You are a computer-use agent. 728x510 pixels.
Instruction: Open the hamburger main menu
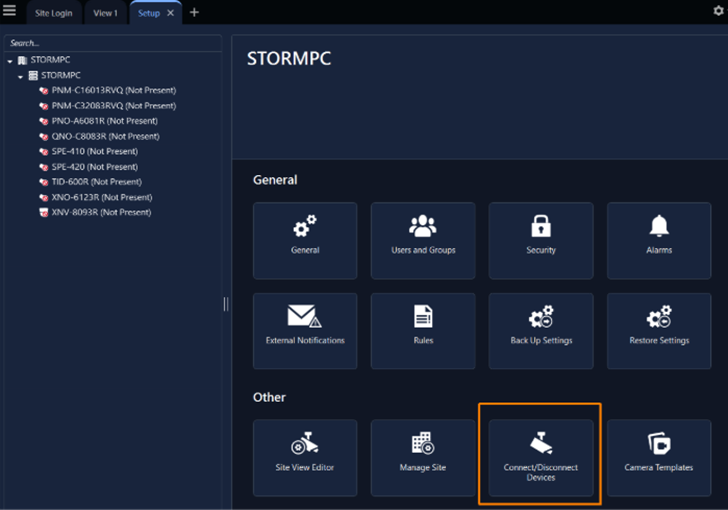point(10,12)
